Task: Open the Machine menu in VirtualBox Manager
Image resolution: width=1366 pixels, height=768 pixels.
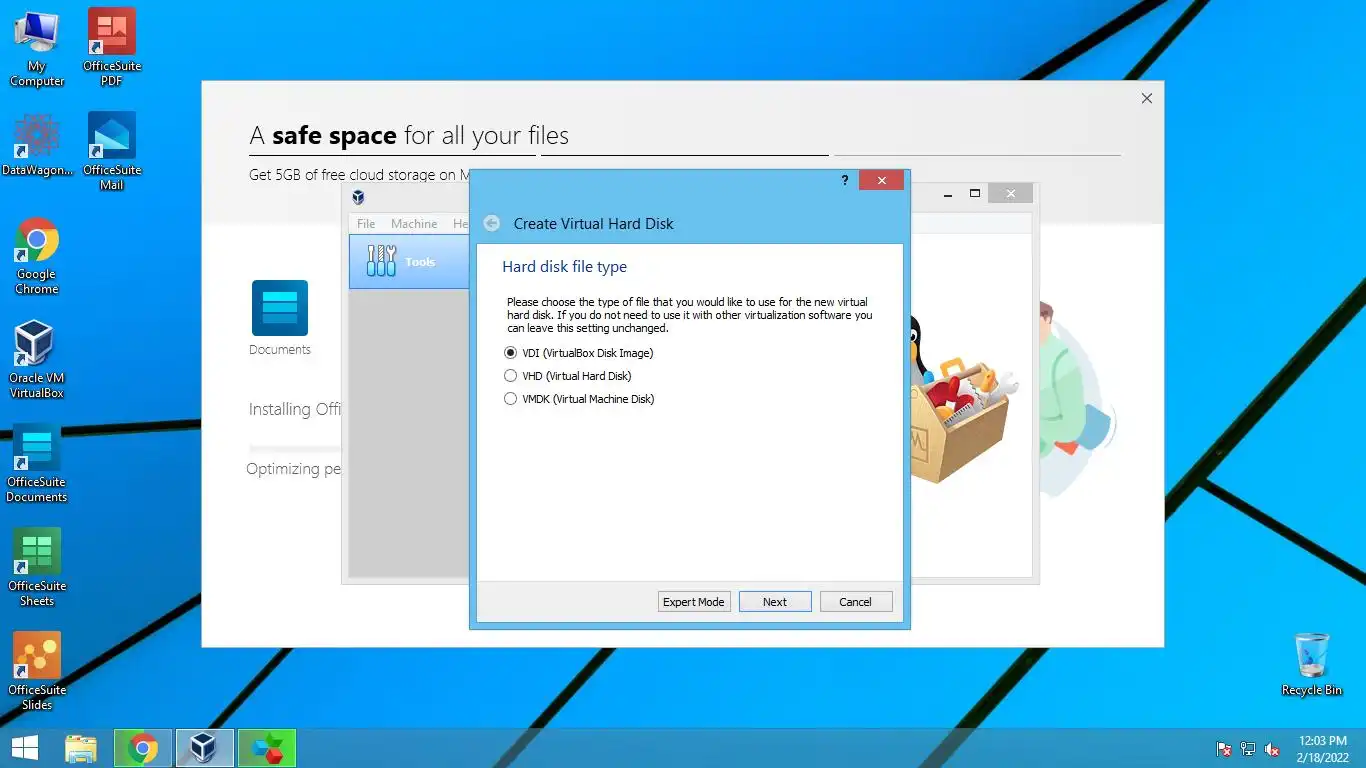Action: pyautogui.click(x=414, y=224)
